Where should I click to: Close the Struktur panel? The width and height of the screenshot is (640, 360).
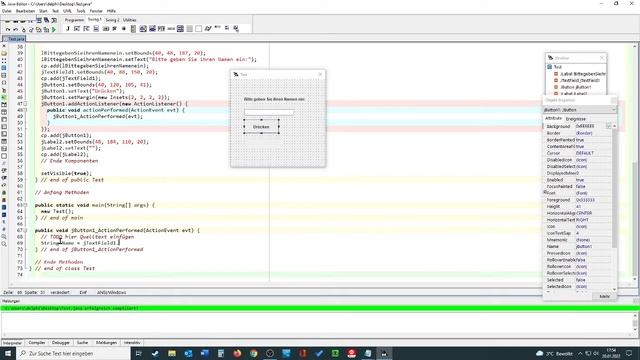pyautogui.click(x=602, y=58)
